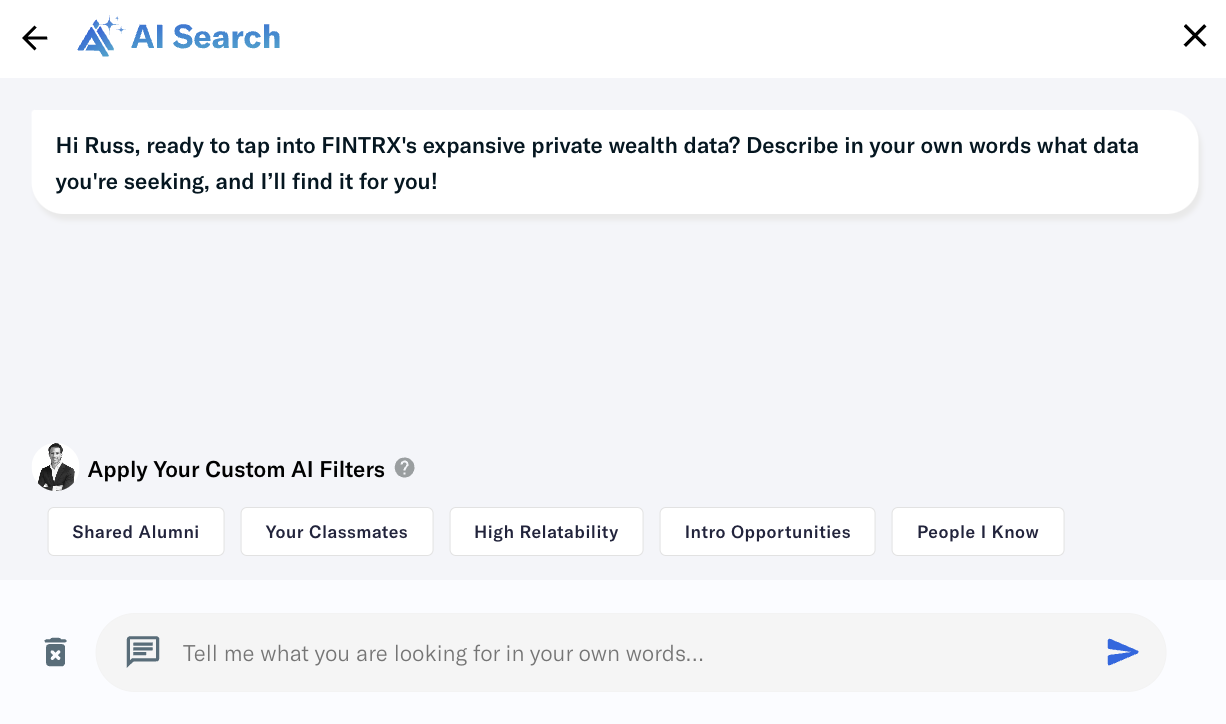The height and width of the screenshot is (724, 1226).
Task: Select the Intro Opportunities filter chip
Action: pyautogui.click(x=767, y=532)
